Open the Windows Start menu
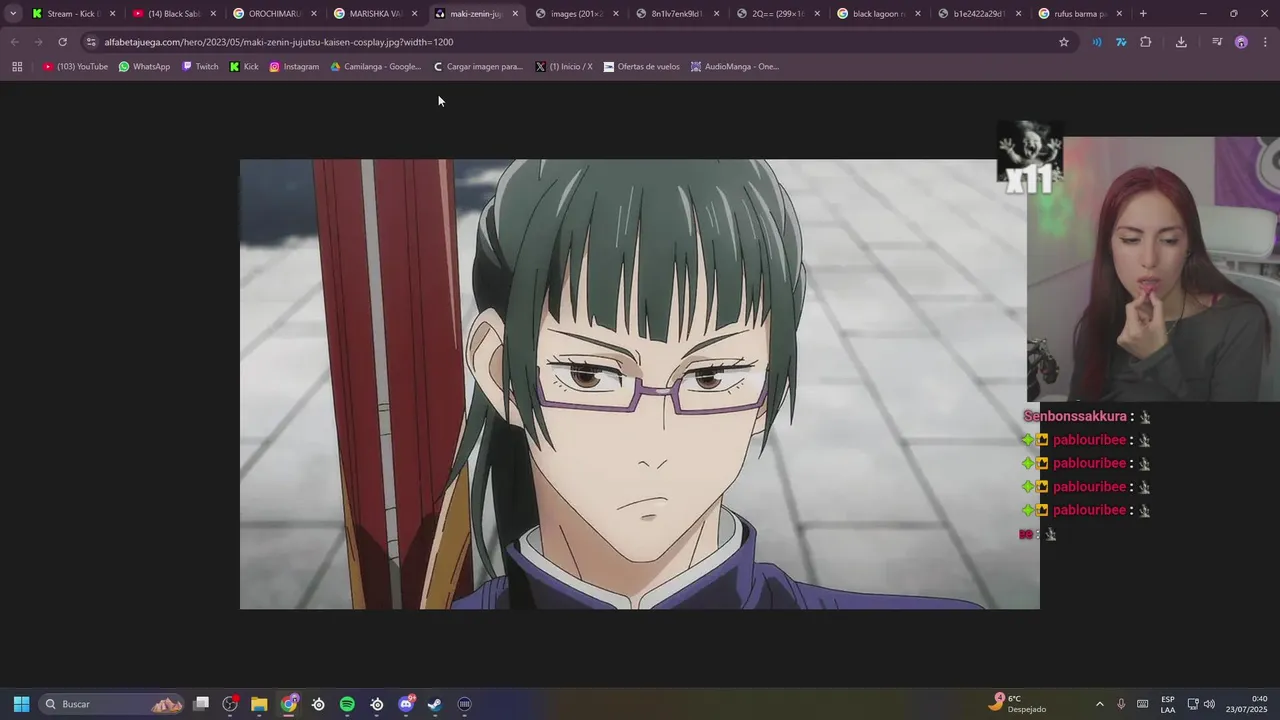 click(x=21, y=704)
